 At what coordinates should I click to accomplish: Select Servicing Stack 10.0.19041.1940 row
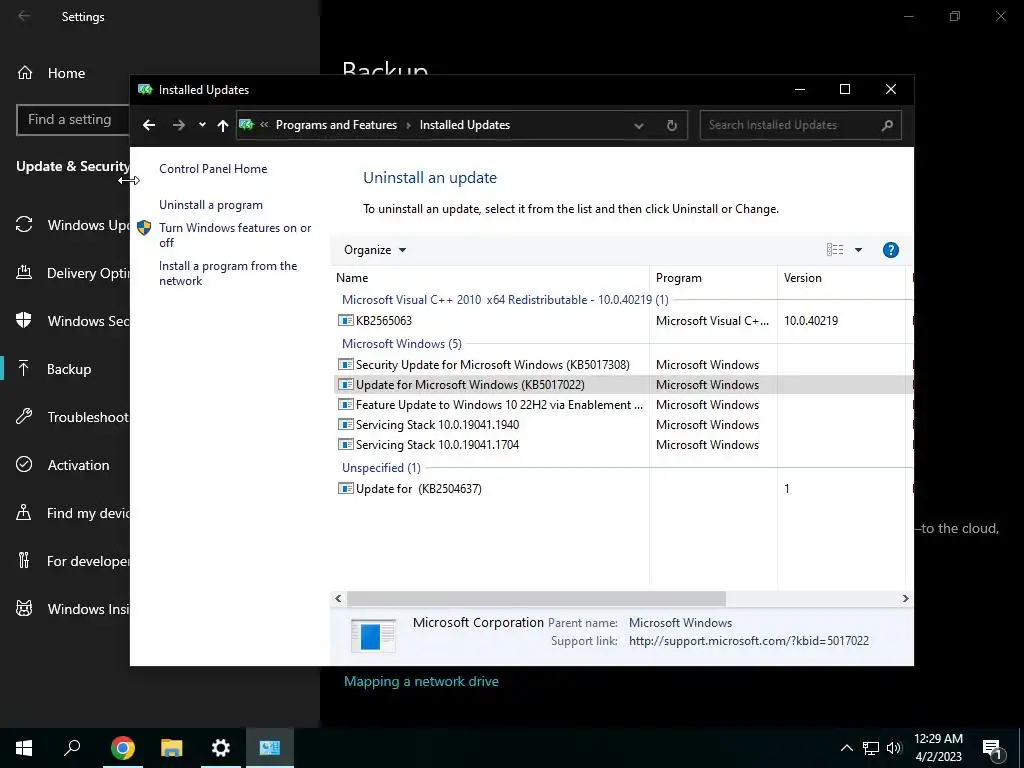[x=622, y=424]
